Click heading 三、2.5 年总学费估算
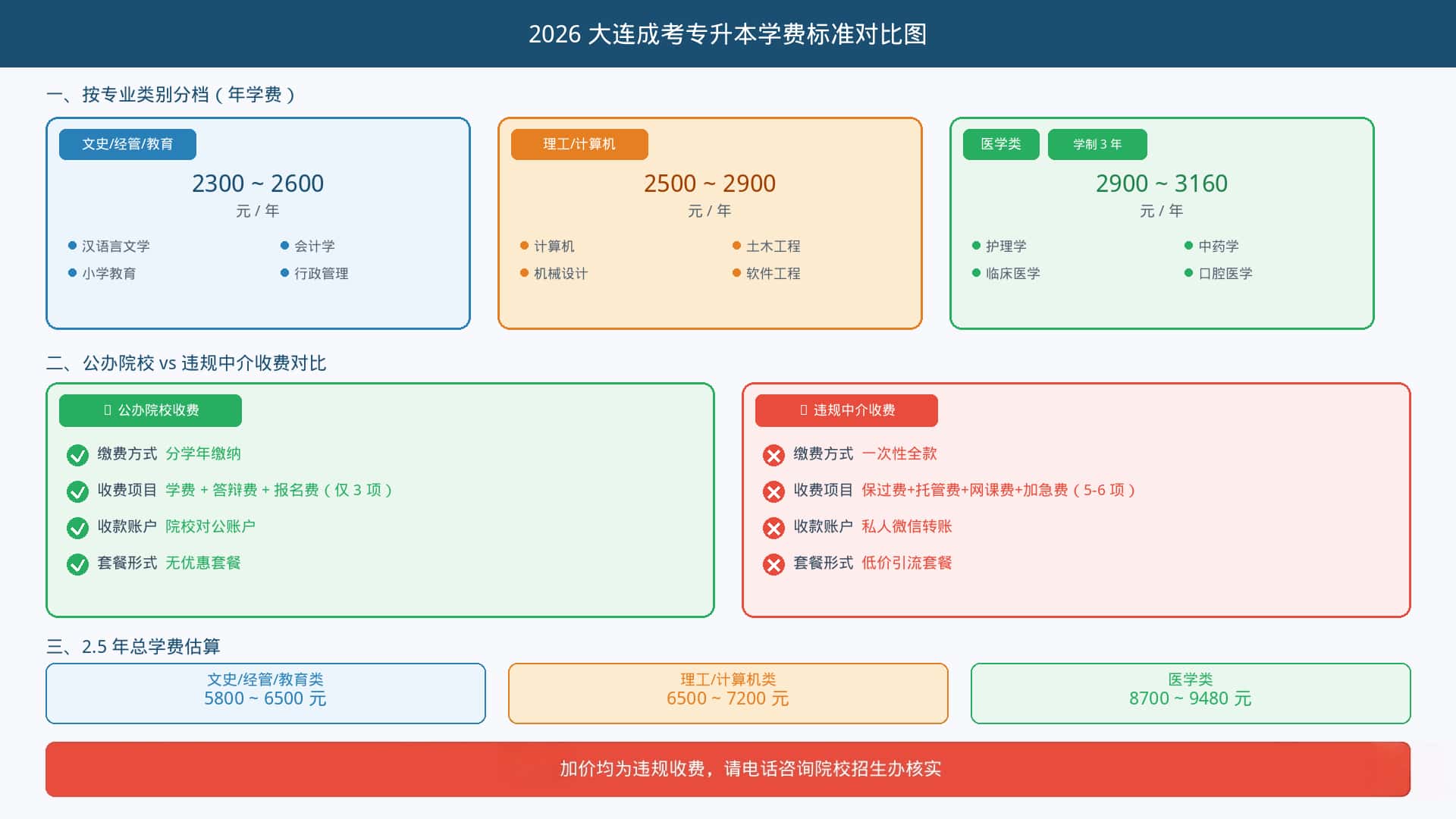The height and width of the screenshot is (819, 1456). pos(133,647)
